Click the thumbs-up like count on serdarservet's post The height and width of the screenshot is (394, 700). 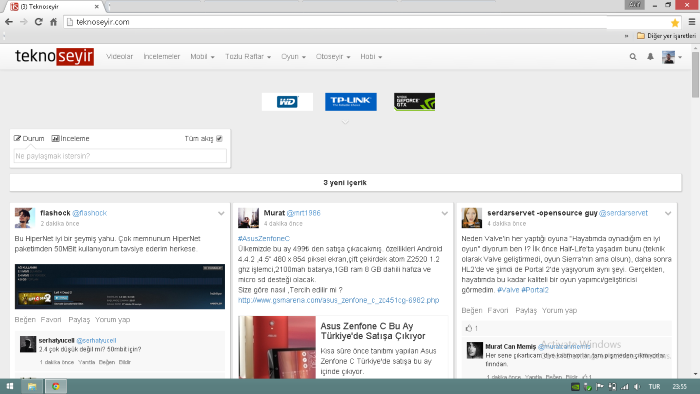point(471,328)
